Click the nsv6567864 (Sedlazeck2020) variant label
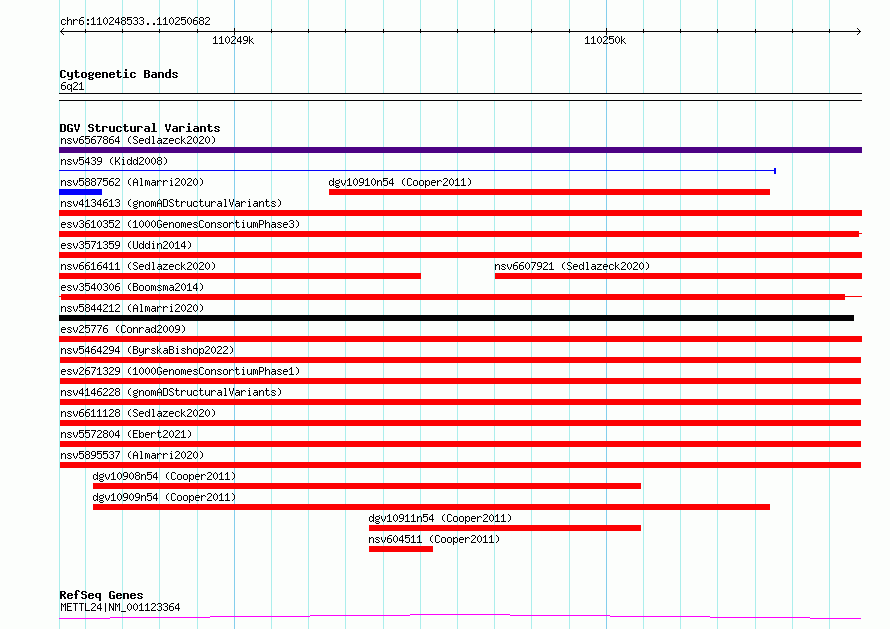Image resolution: width=890 pixels, height=629 pixels. point(137,141)
